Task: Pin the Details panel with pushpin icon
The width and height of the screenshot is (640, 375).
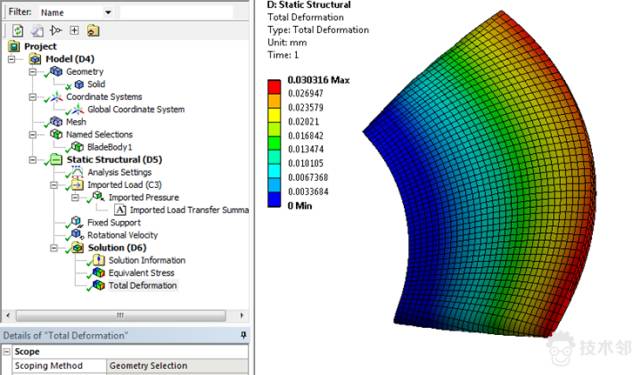Action: 243,335
